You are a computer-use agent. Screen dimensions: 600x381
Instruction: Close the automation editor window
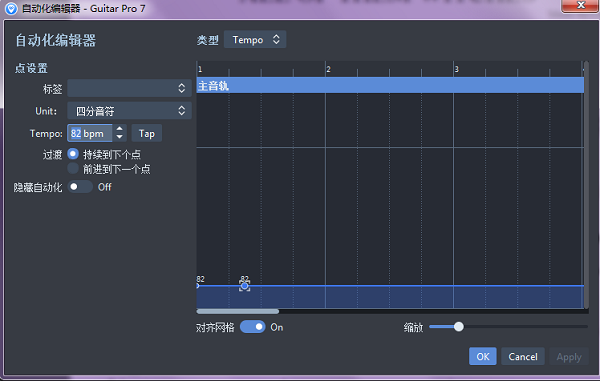(x=580, y=6)
